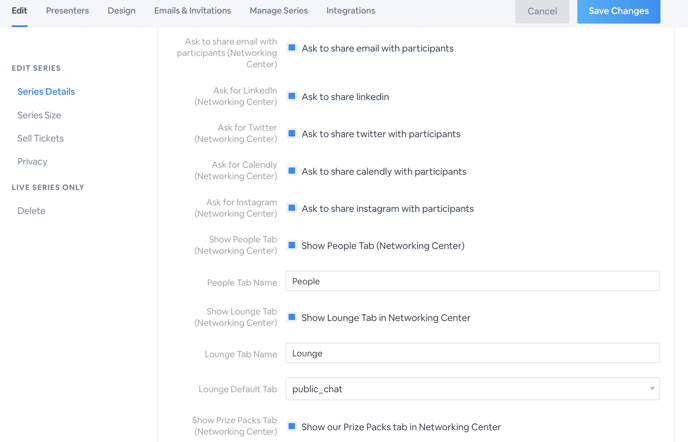Focus the Lounge Tab Name field
688x442 pixels.
[473, 353]
